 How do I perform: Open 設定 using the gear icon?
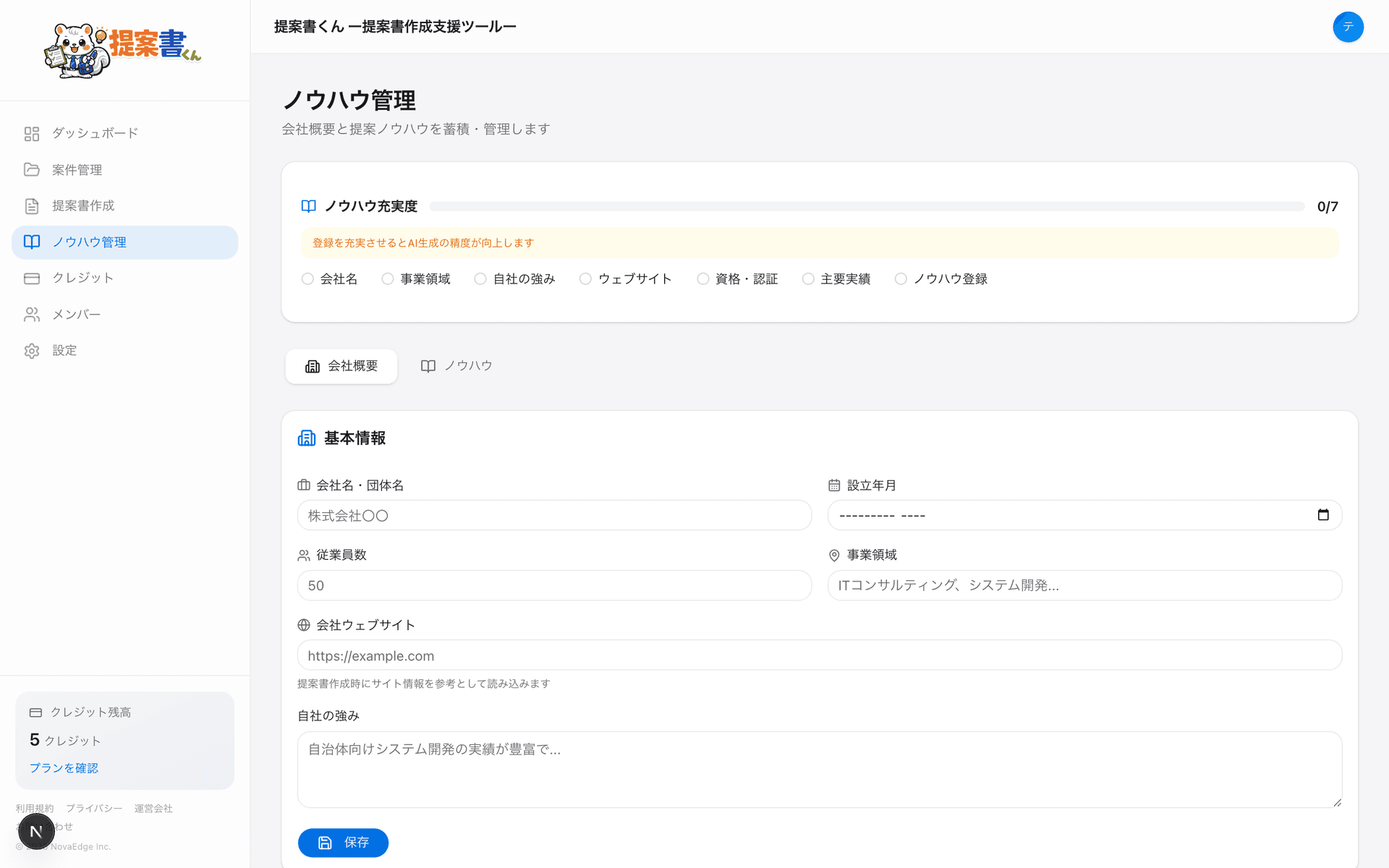(32, 350)
